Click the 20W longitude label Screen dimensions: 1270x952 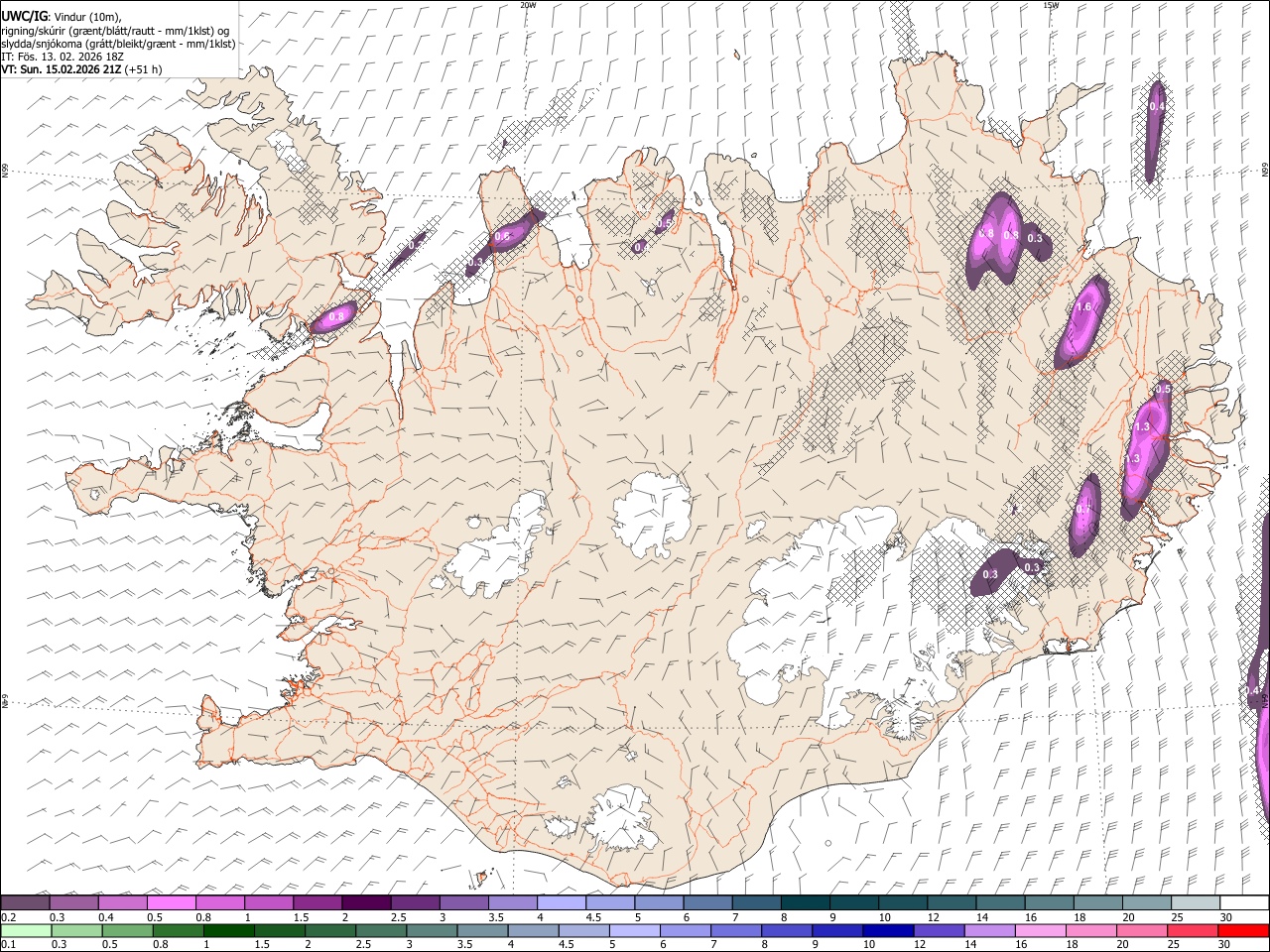point(528,5)
